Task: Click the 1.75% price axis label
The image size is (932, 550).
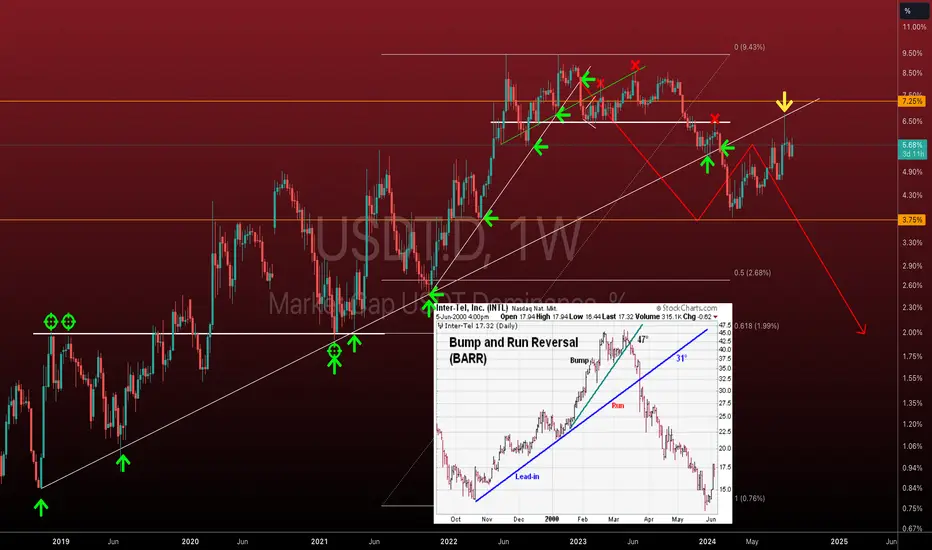Action: (912, 357)
